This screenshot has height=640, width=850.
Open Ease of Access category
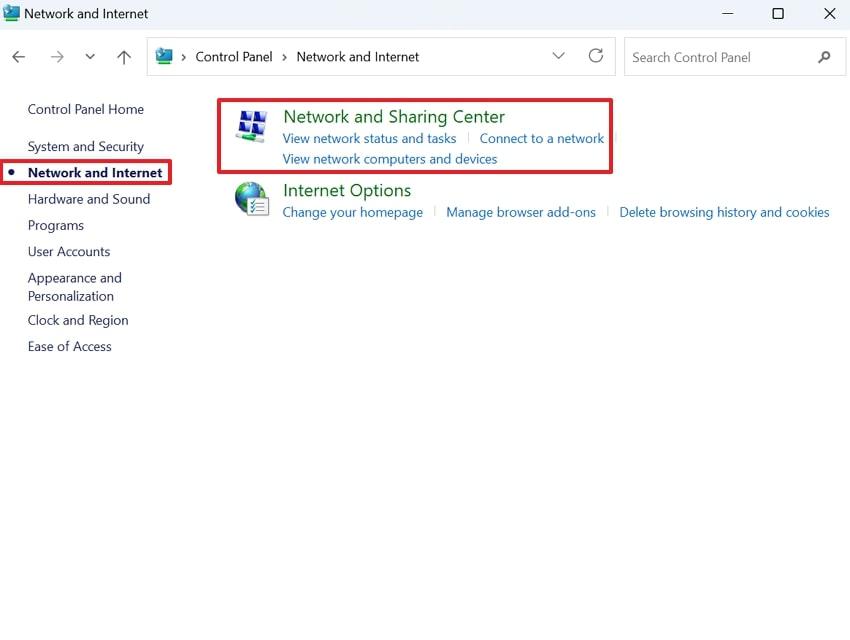point(69,346)
